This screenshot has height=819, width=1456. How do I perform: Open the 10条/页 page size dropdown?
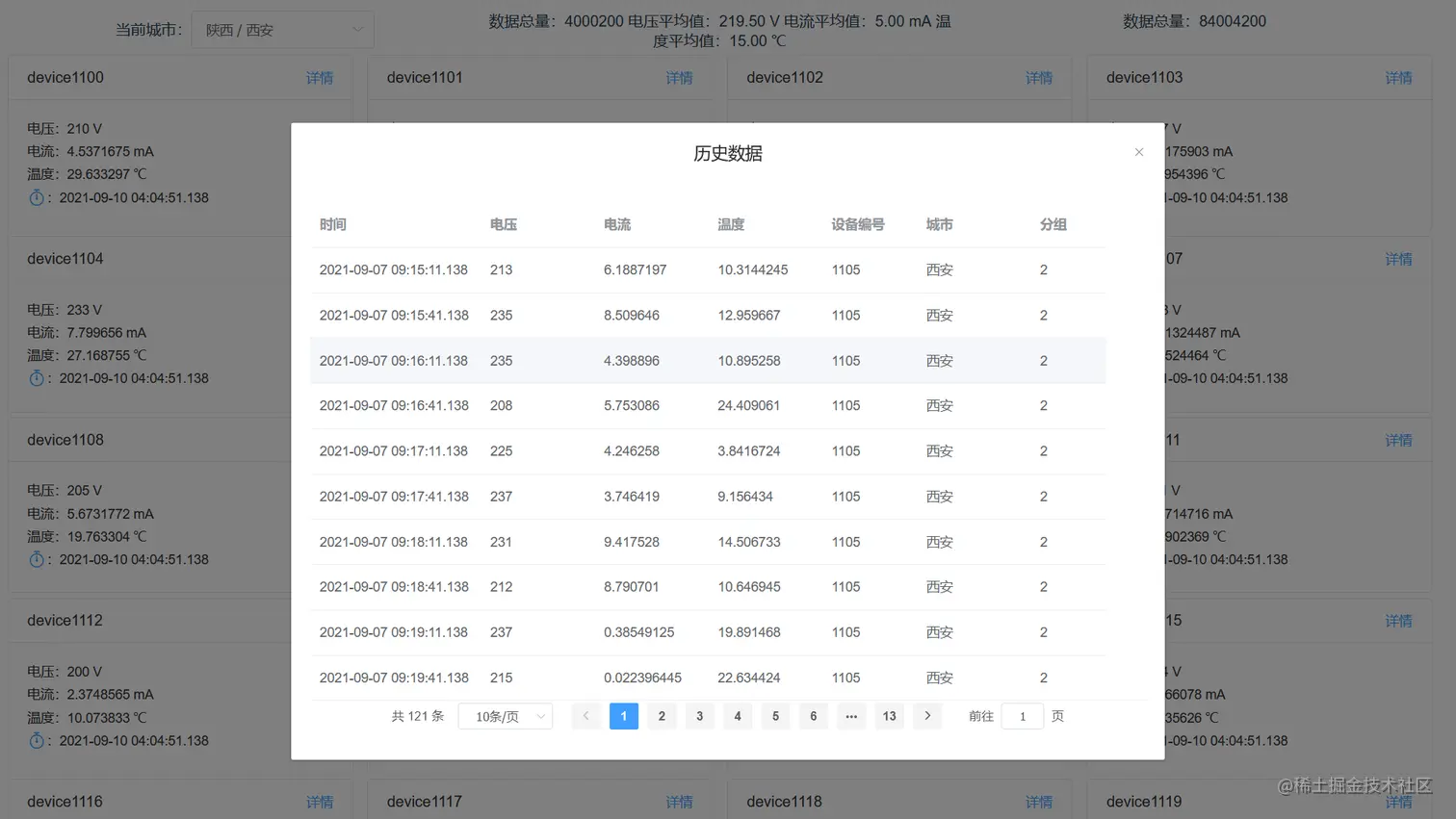click(506, 716)
